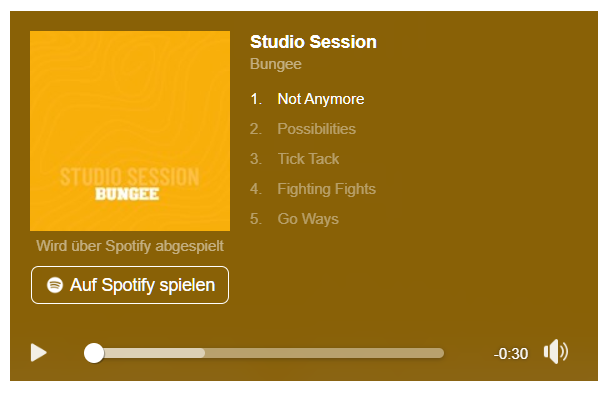Open the Studio Session album title link

point(313,42)
